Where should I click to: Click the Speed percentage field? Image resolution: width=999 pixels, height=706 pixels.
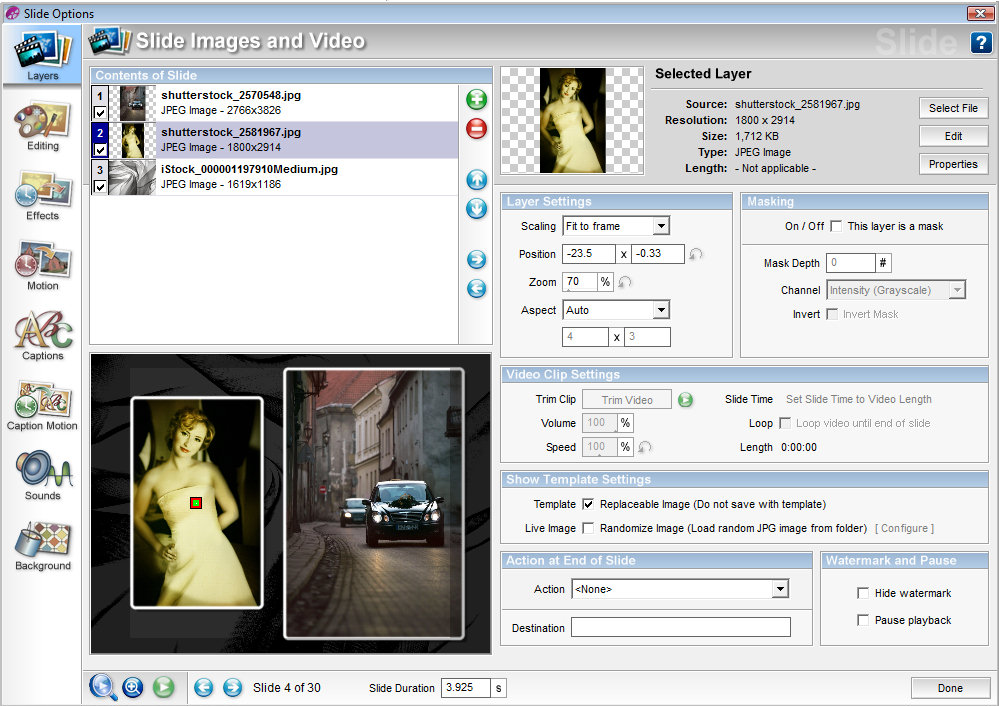(600, 447)
